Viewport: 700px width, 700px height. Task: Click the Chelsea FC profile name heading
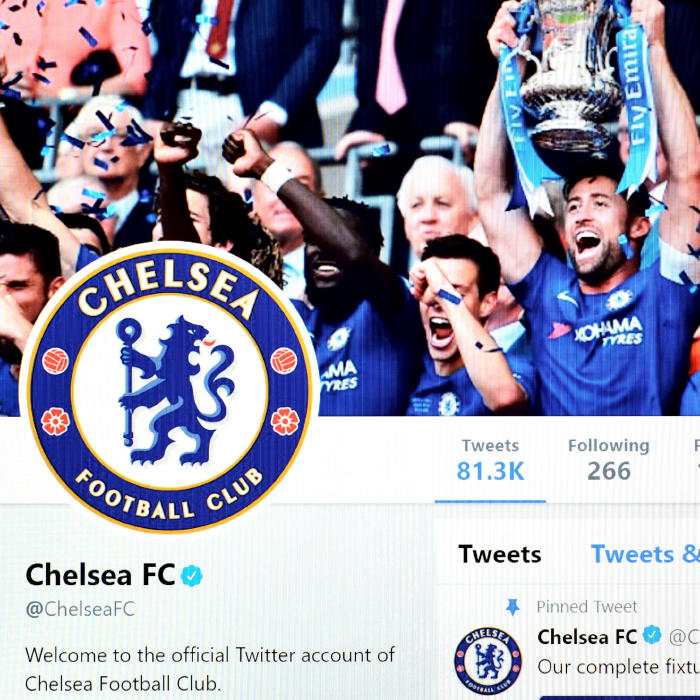(100, 575)
